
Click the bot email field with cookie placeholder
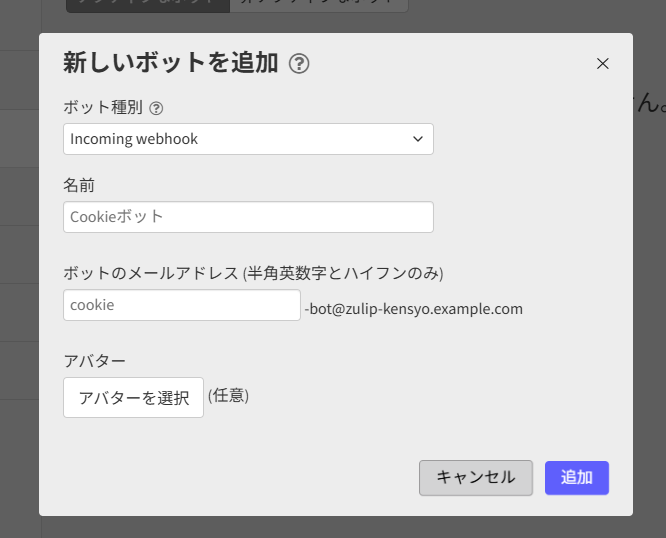(181, 306)
